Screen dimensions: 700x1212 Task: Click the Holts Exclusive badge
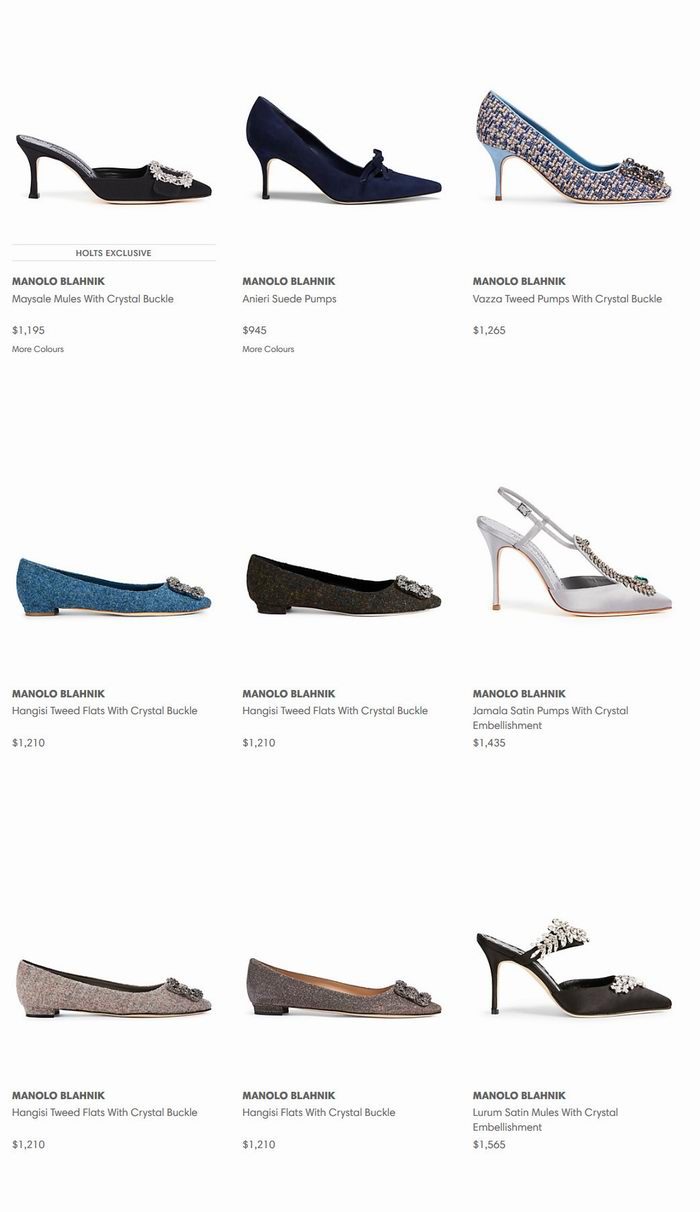pos(114,253)
